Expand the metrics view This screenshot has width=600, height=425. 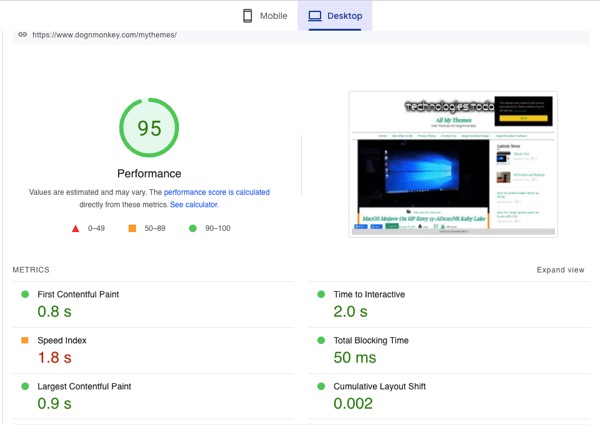(x=560, y=270)
